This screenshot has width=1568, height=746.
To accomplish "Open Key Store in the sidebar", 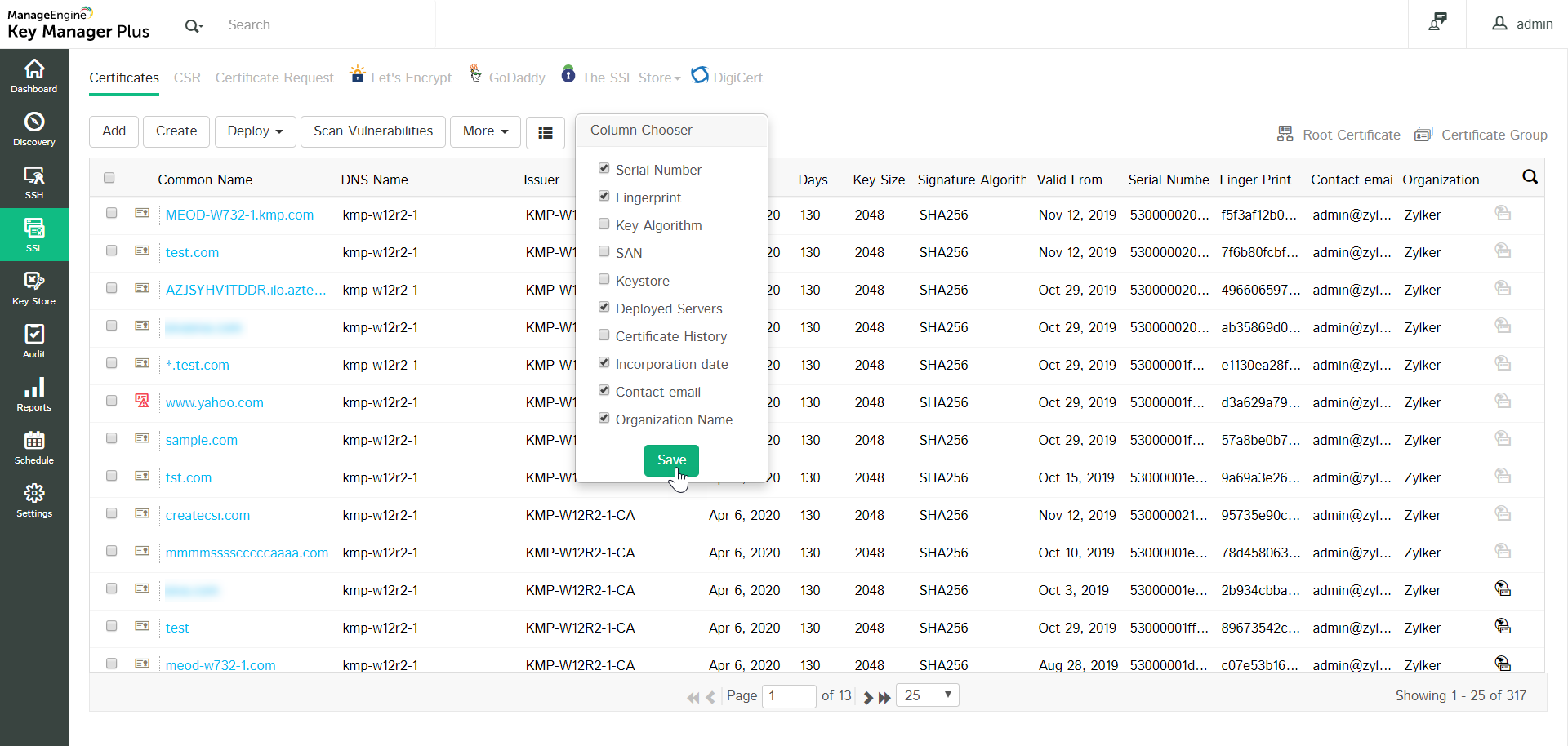I will tap(34, 288).
